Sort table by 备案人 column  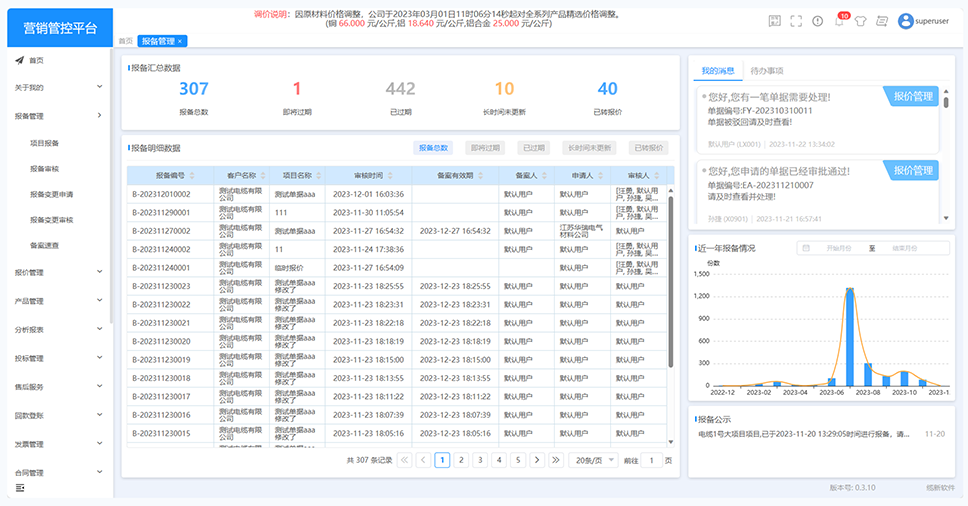tap(544, 176)
